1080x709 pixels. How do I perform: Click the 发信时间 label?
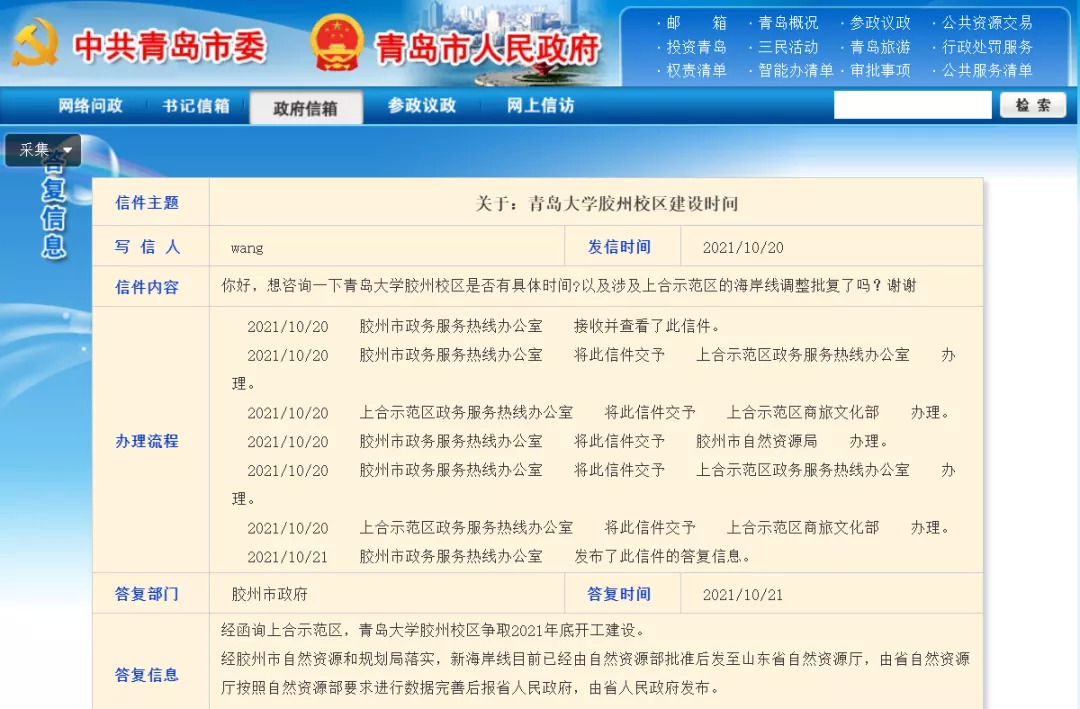tap(619, 247)
